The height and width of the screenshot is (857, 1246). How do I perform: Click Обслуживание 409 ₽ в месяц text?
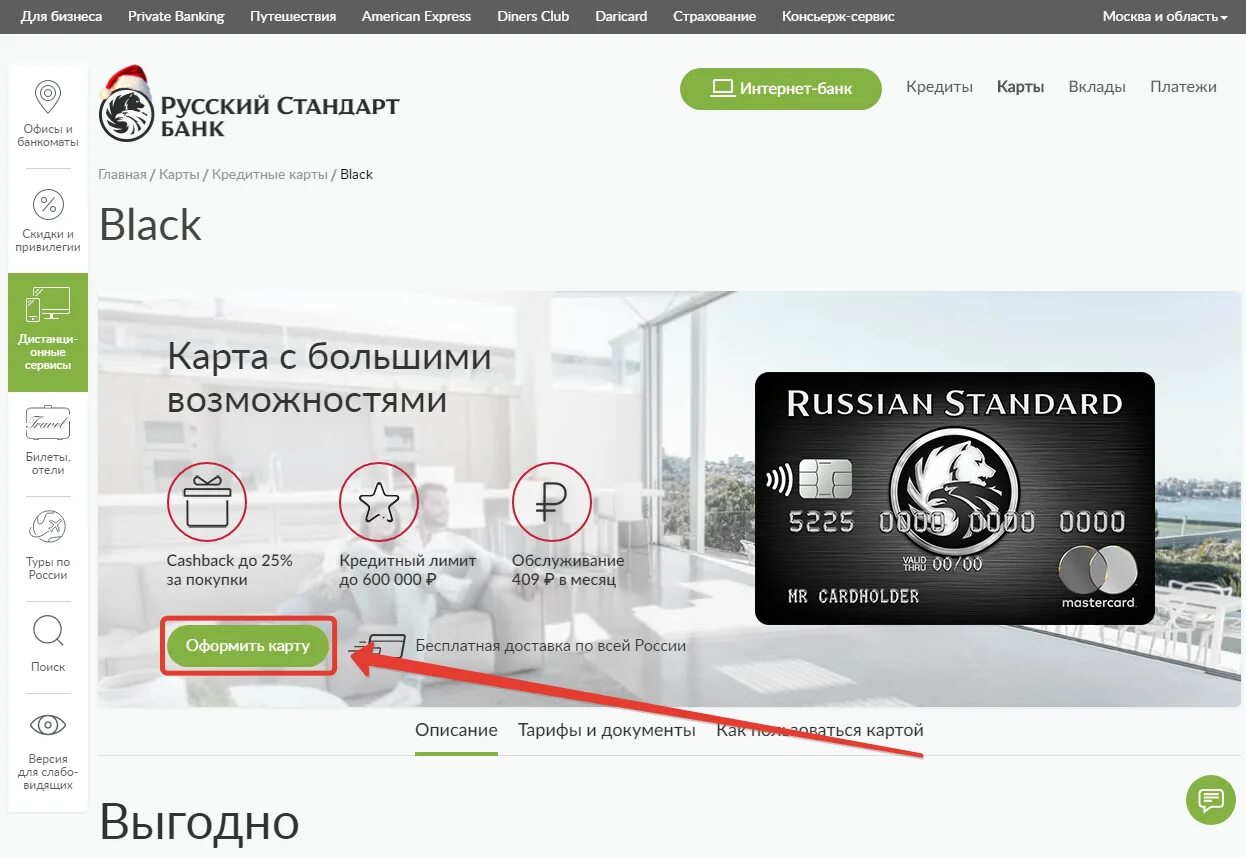pos(568,570)
